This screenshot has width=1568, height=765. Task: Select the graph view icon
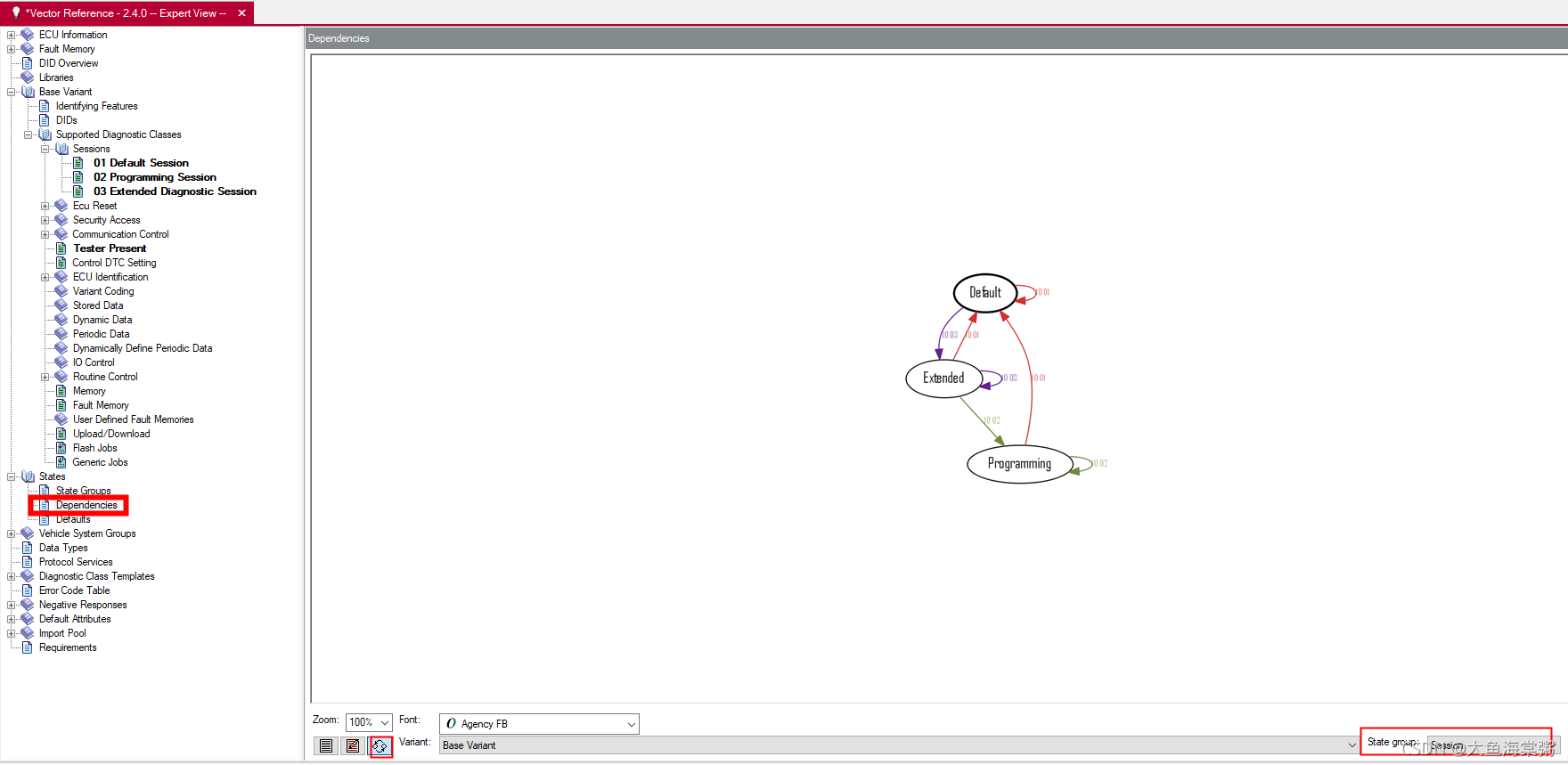tap(380, 746)
